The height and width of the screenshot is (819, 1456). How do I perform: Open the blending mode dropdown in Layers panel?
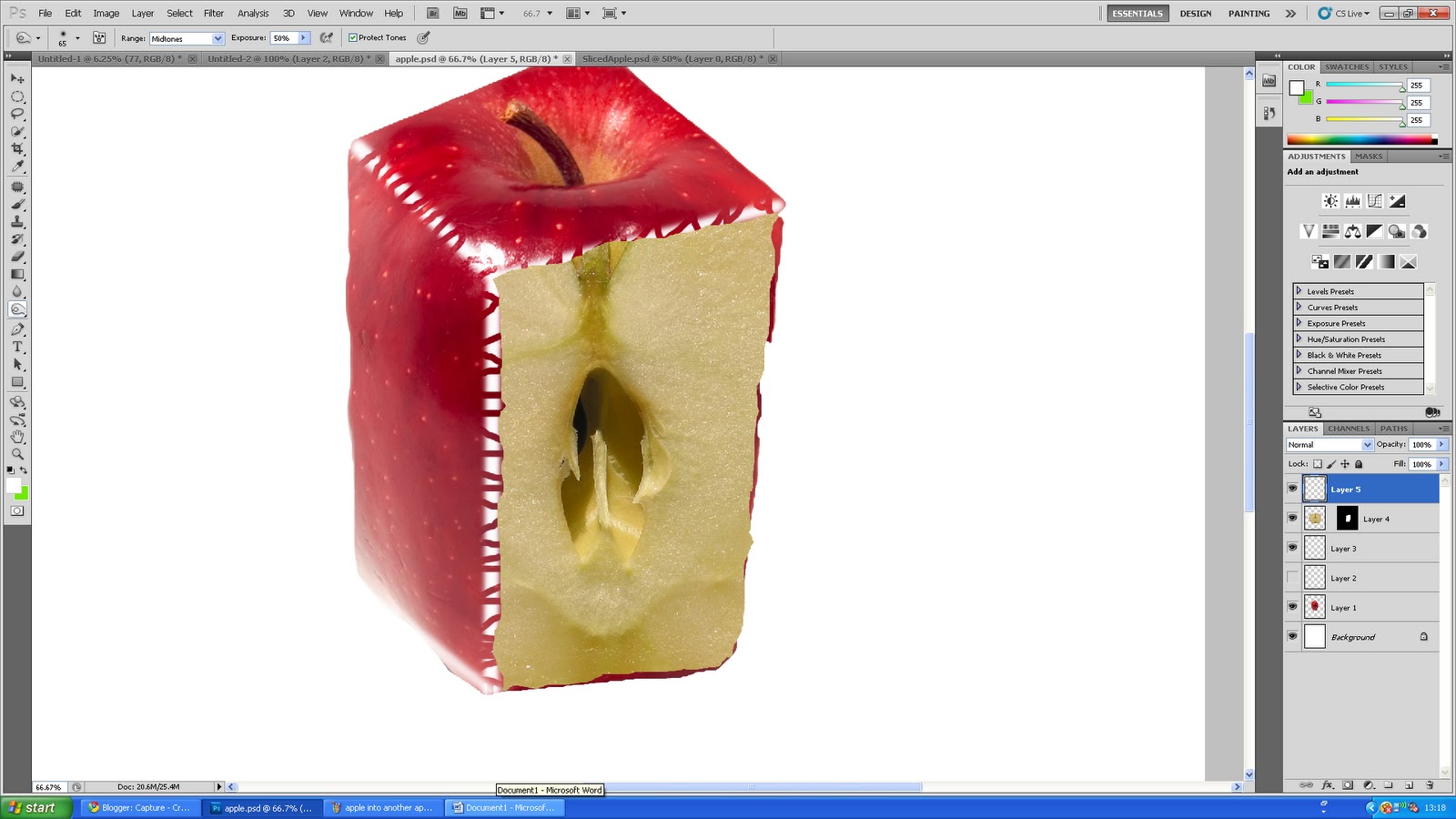click(1329, 445)
